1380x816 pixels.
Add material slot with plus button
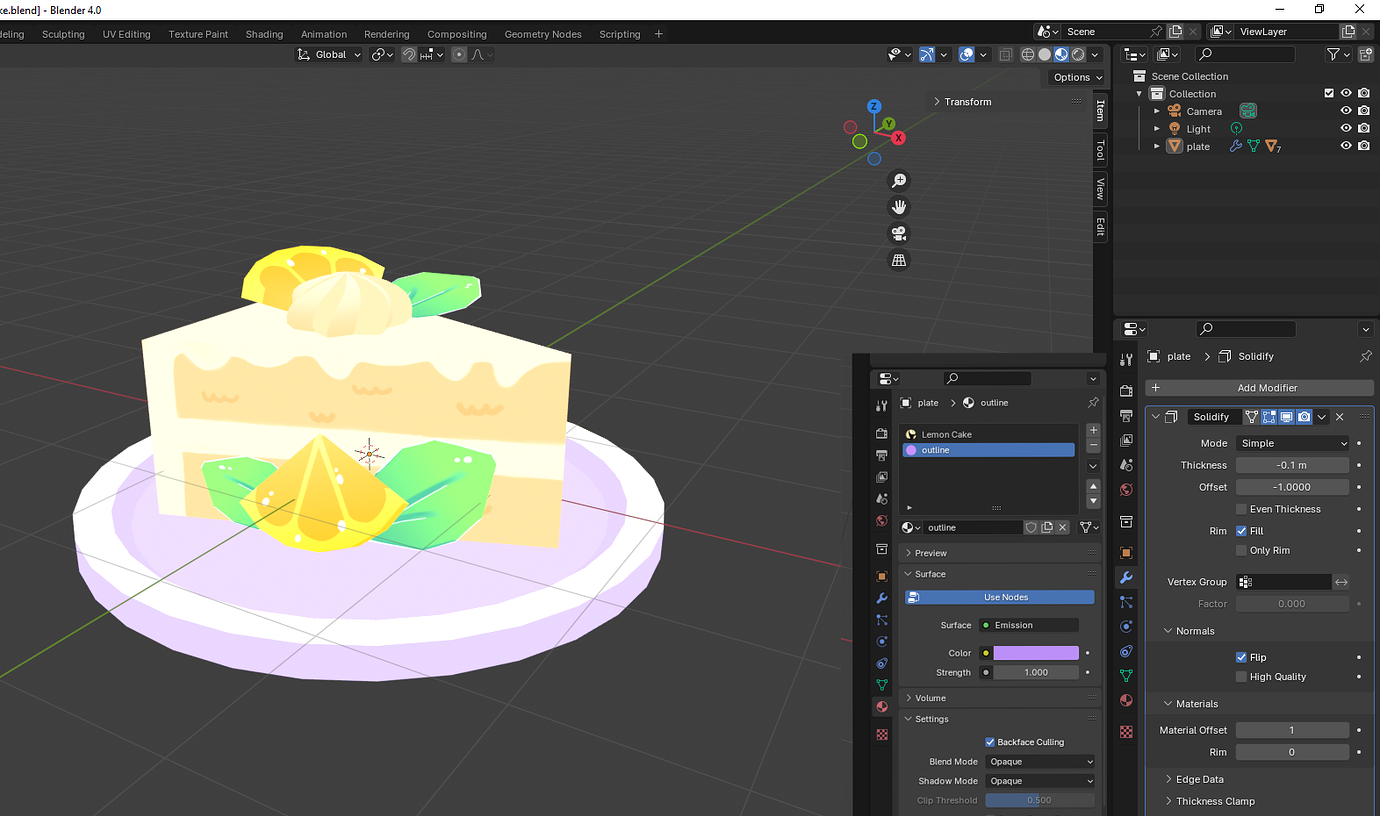point(1093,430)
